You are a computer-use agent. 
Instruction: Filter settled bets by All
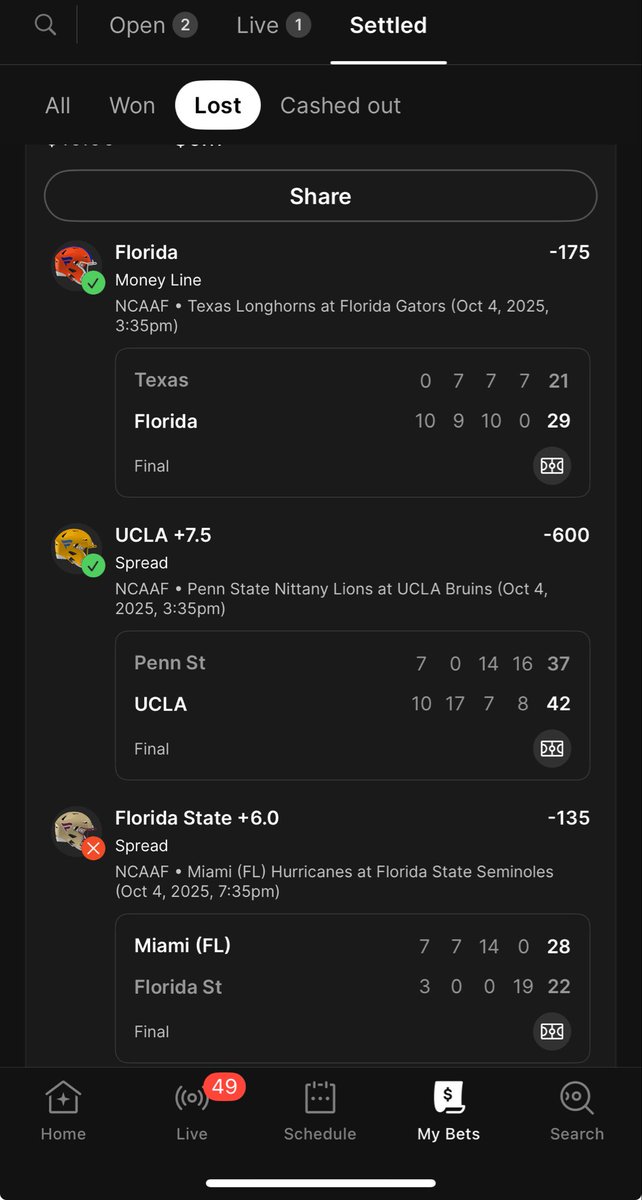pyautogui.click(x=58, y=106)
